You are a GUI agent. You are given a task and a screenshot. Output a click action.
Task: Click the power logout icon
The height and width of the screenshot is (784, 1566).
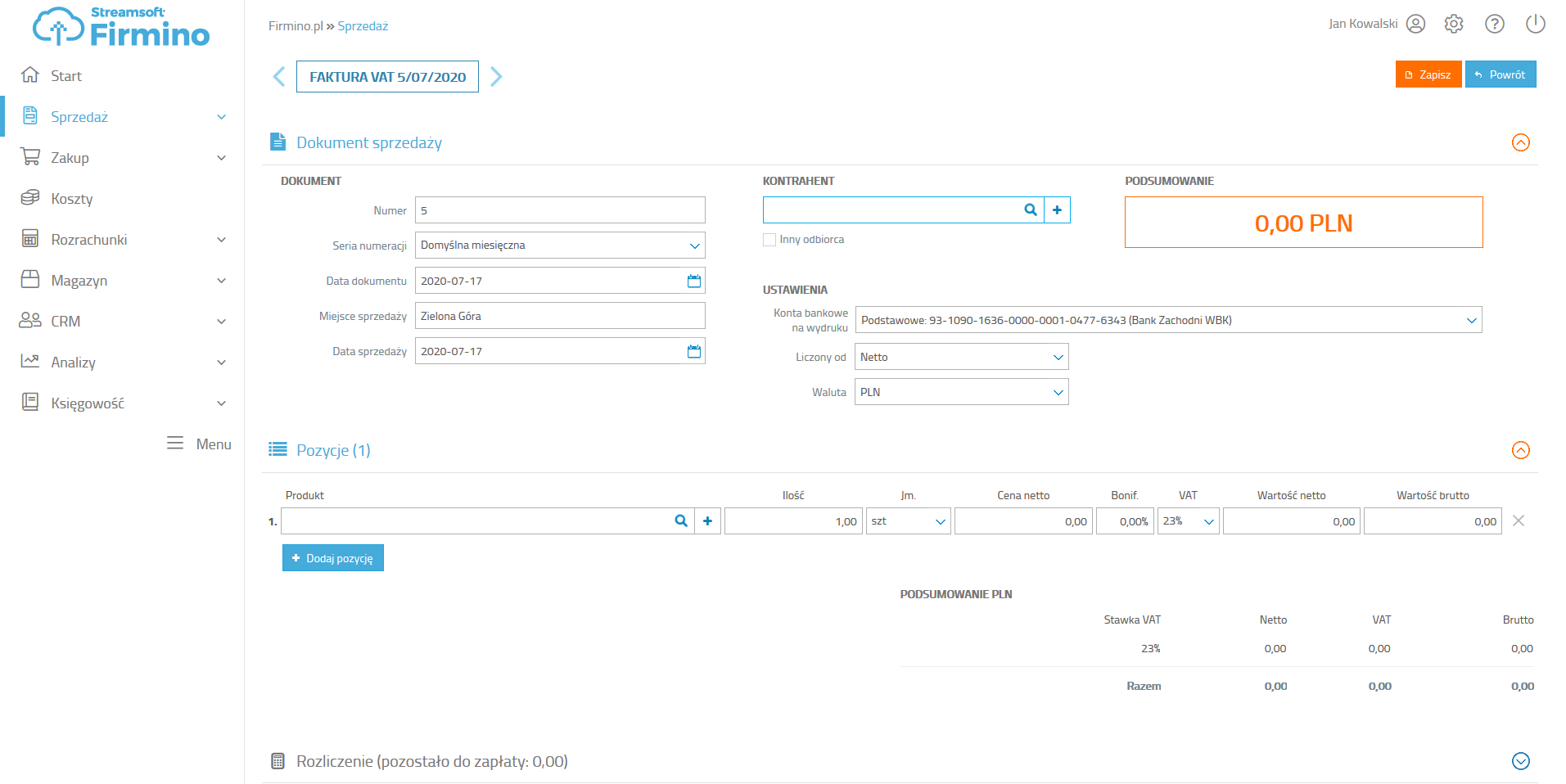[1536, 24]
